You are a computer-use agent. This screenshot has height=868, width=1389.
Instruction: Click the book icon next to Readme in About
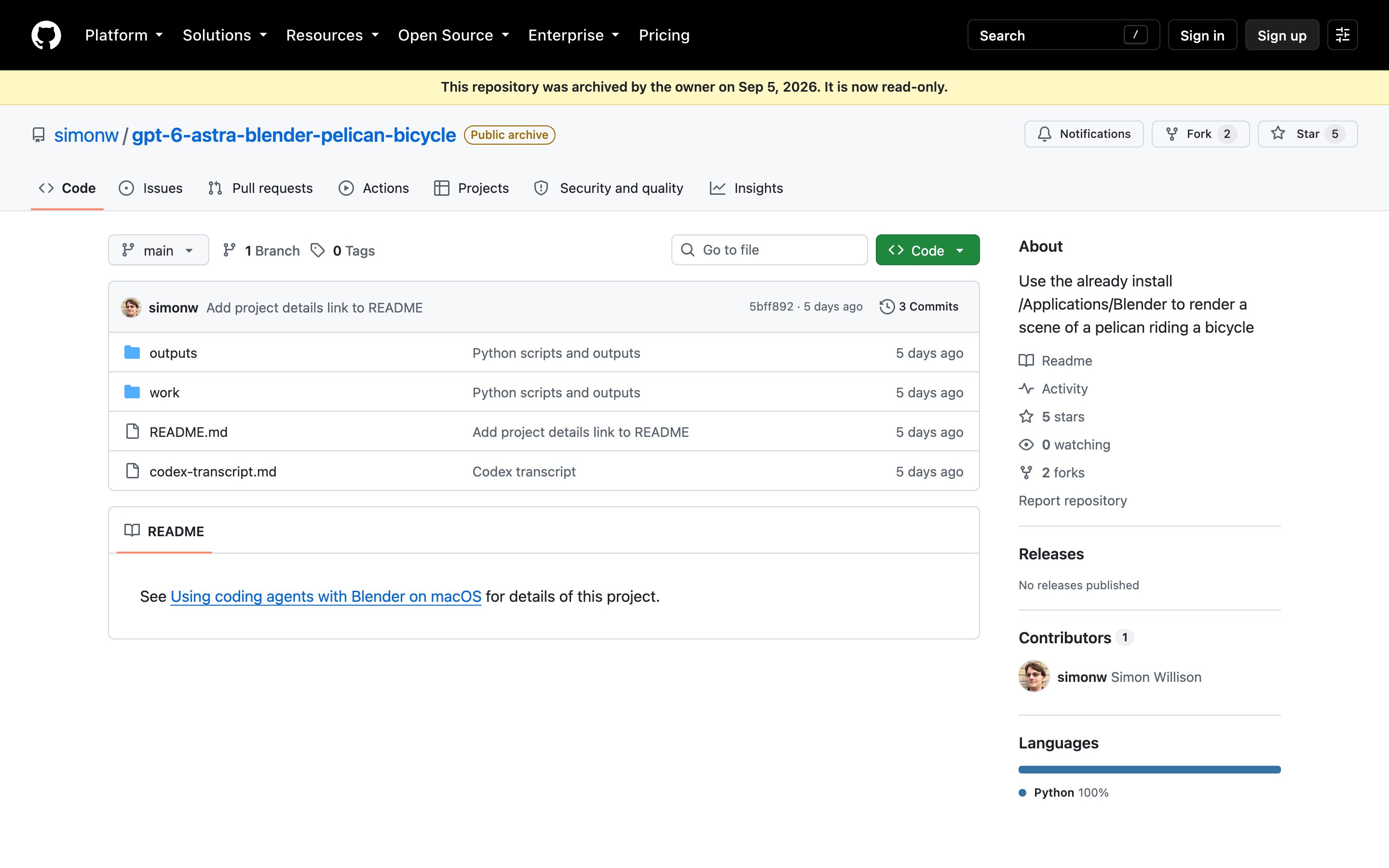1026,361
